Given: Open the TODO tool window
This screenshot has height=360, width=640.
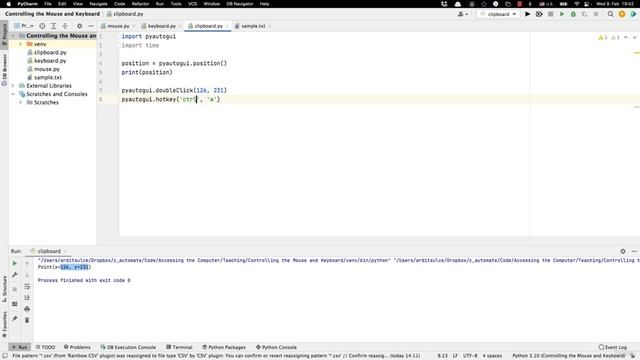Looking at the screenshot, I should pos(45,347).
